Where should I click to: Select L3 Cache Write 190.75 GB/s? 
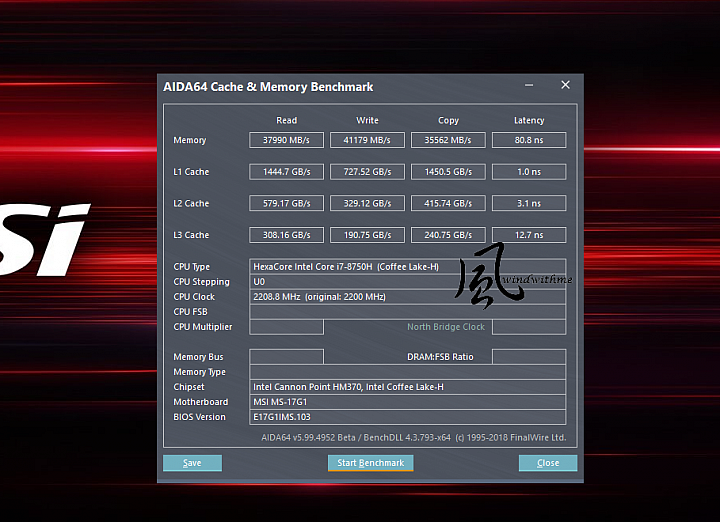(367, 235)
